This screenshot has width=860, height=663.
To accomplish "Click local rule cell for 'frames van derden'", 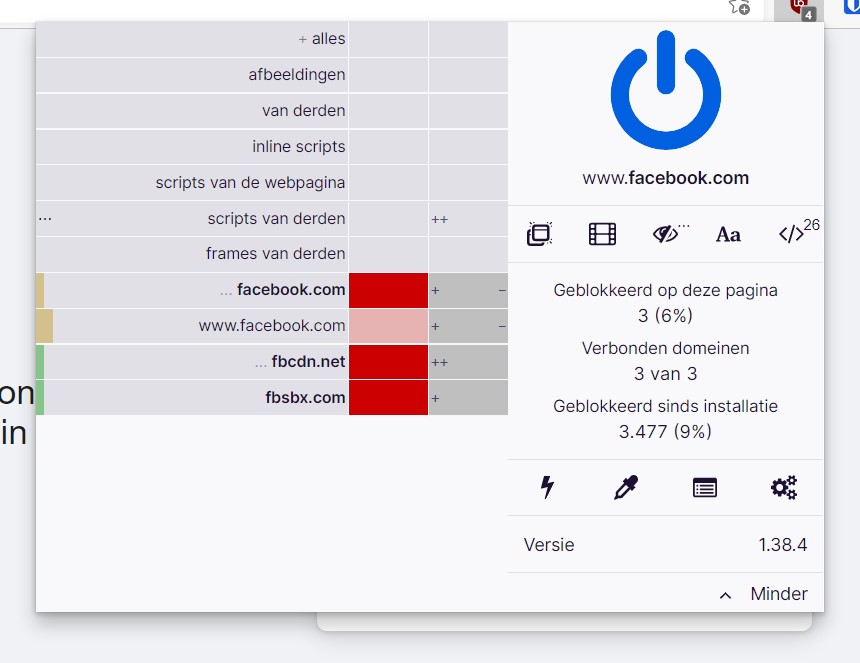I will [468, 254].
